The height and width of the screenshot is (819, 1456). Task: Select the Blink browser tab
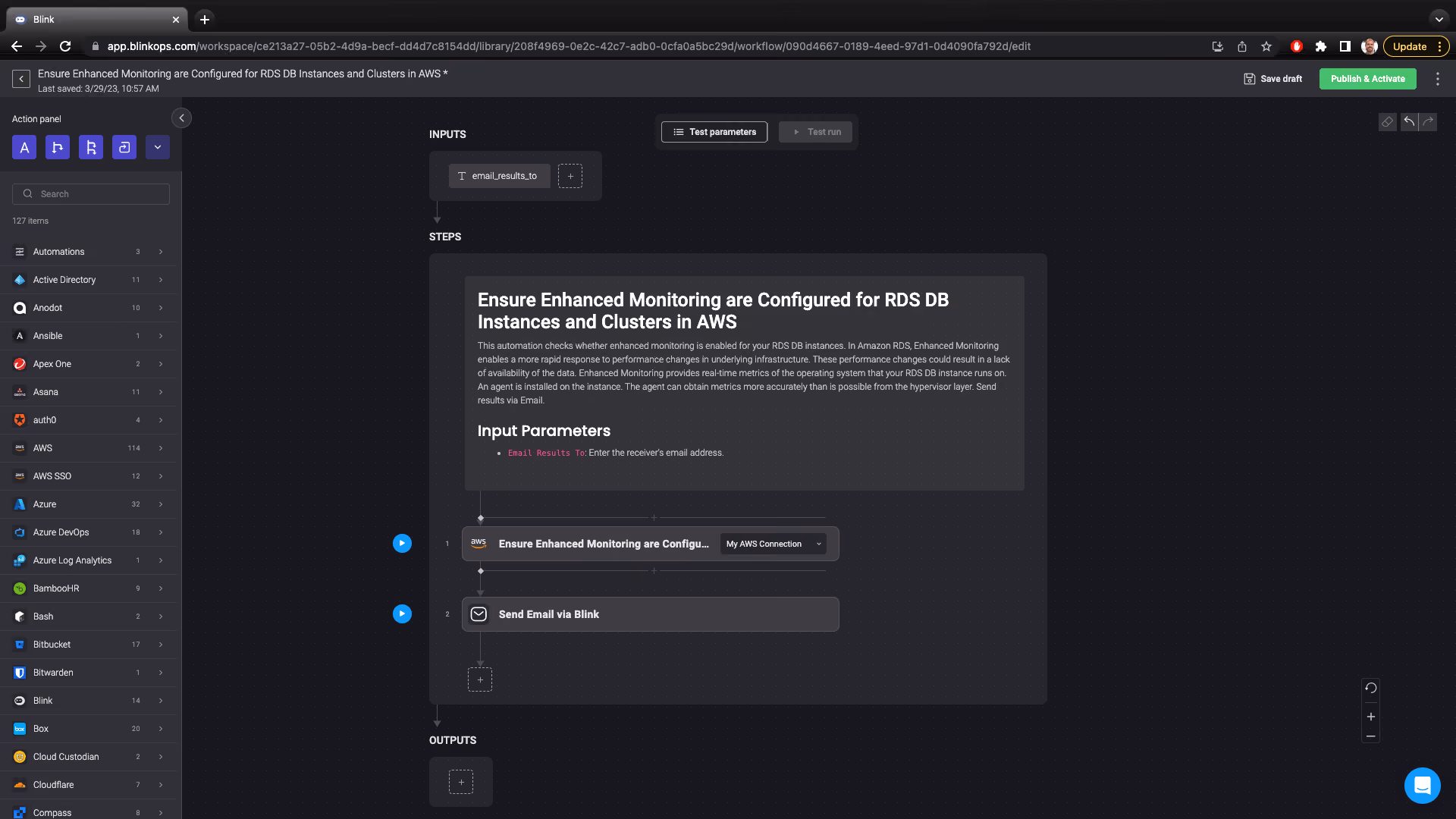(x=97, y=20)
